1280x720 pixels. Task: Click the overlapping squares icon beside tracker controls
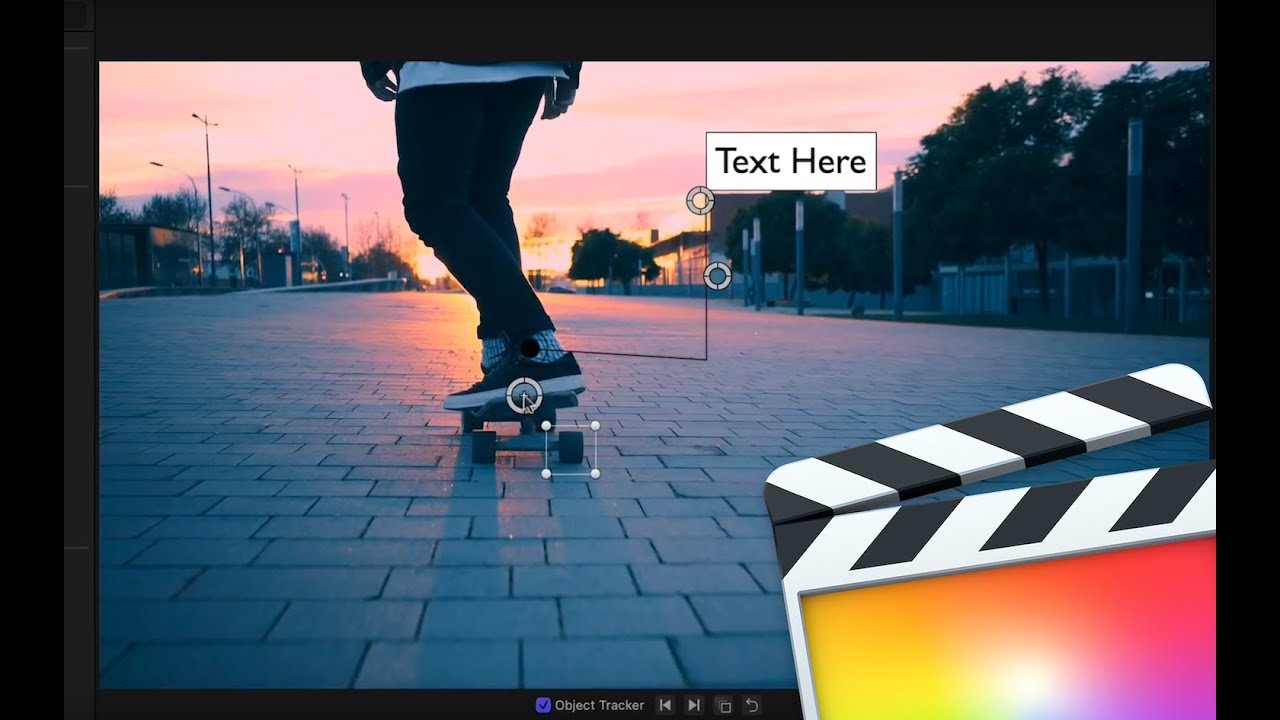pyautogui.click(x=724, y=706)
